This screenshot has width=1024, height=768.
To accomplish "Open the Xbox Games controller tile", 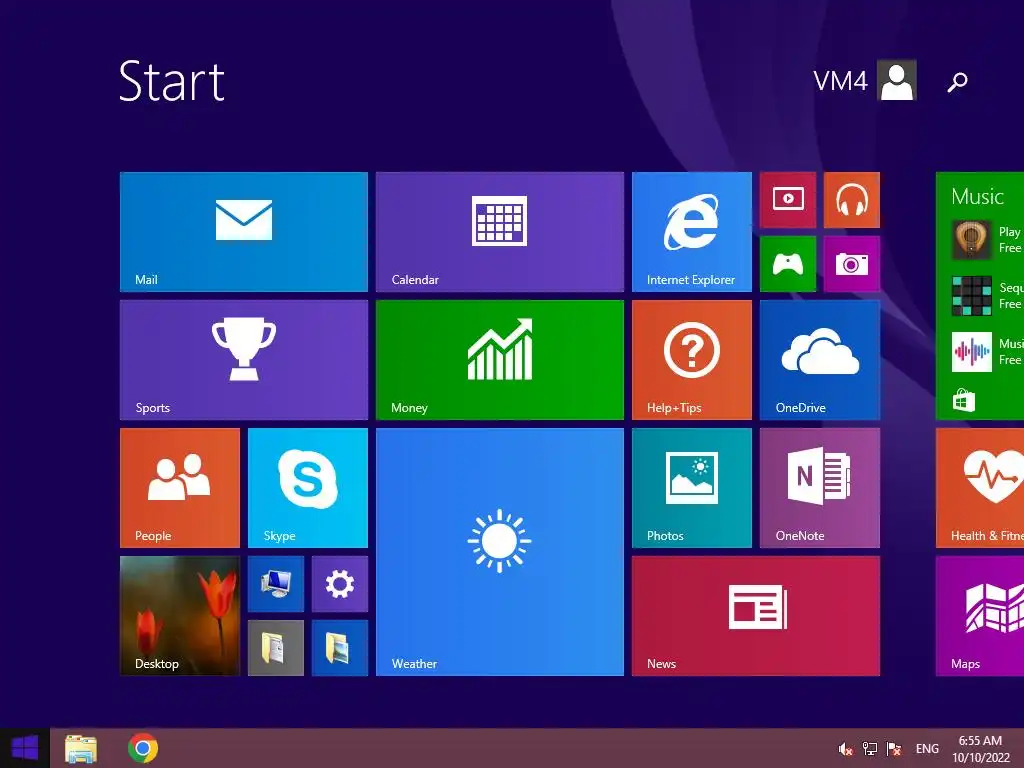I will 788,264.
